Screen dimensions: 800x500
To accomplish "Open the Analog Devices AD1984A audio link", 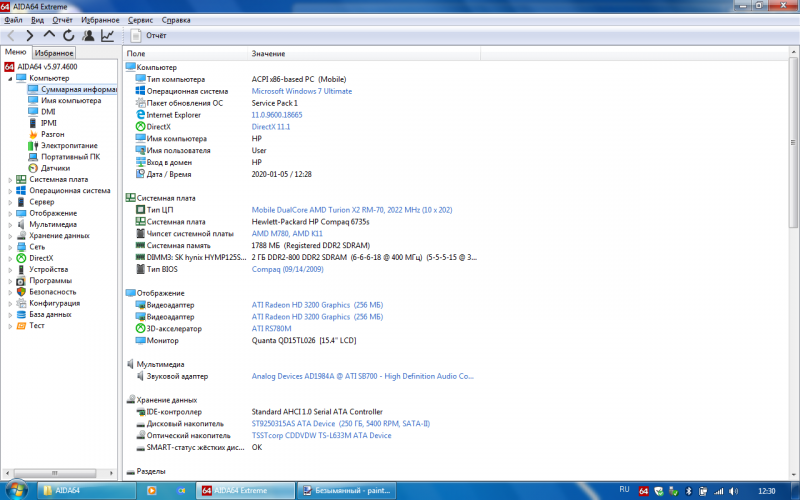I will 362,376.
